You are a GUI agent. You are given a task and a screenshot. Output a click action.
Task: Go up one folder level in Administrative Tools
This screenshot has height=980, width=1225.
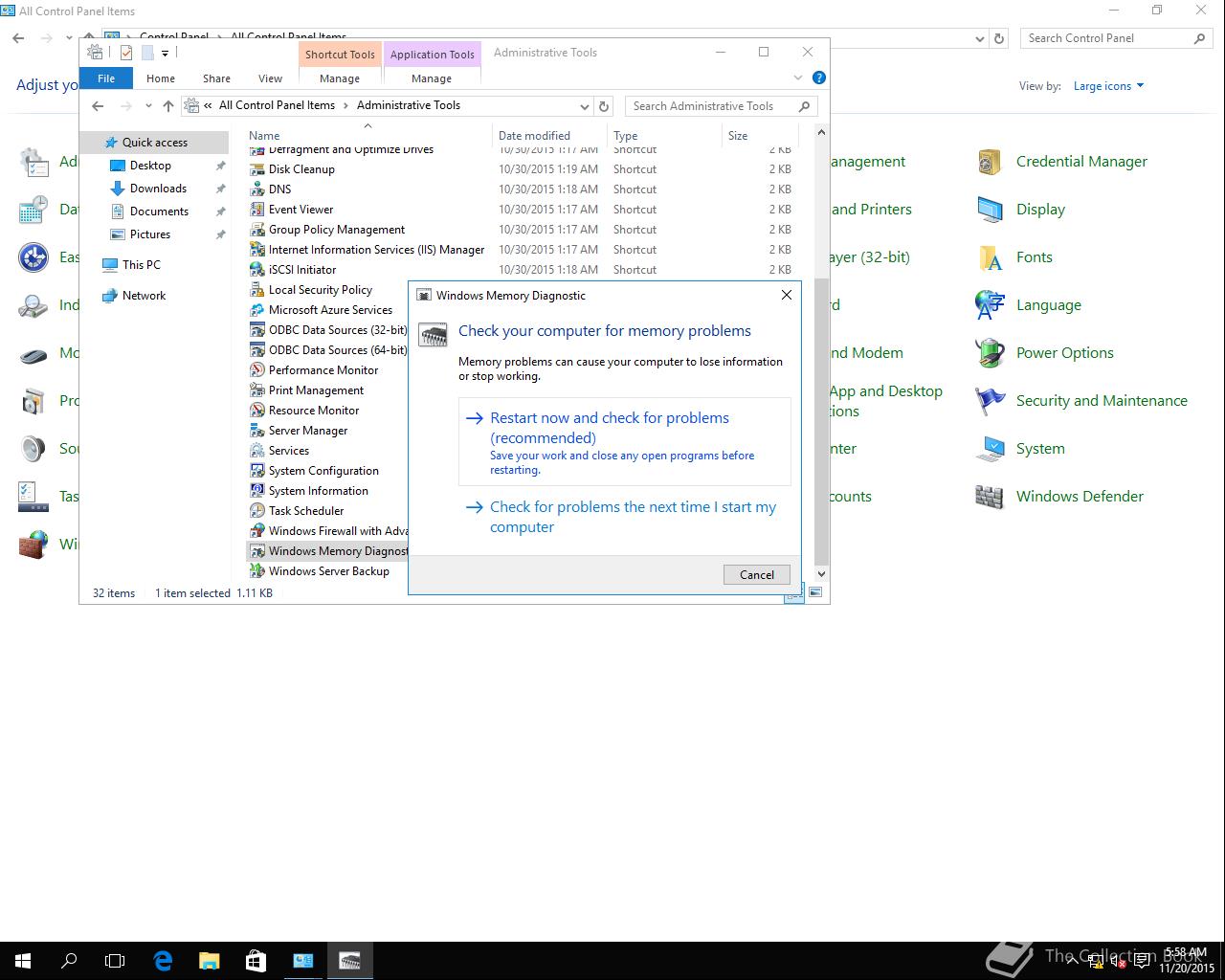pyautogui.click(x=168, y=106)
